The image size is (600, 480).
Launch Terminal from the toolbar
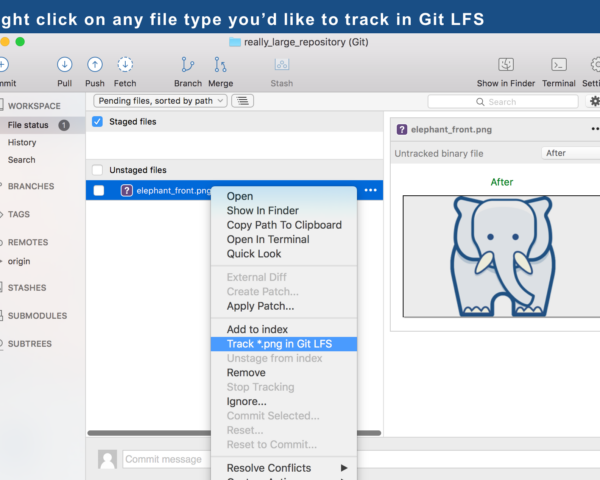coord(559,65)
